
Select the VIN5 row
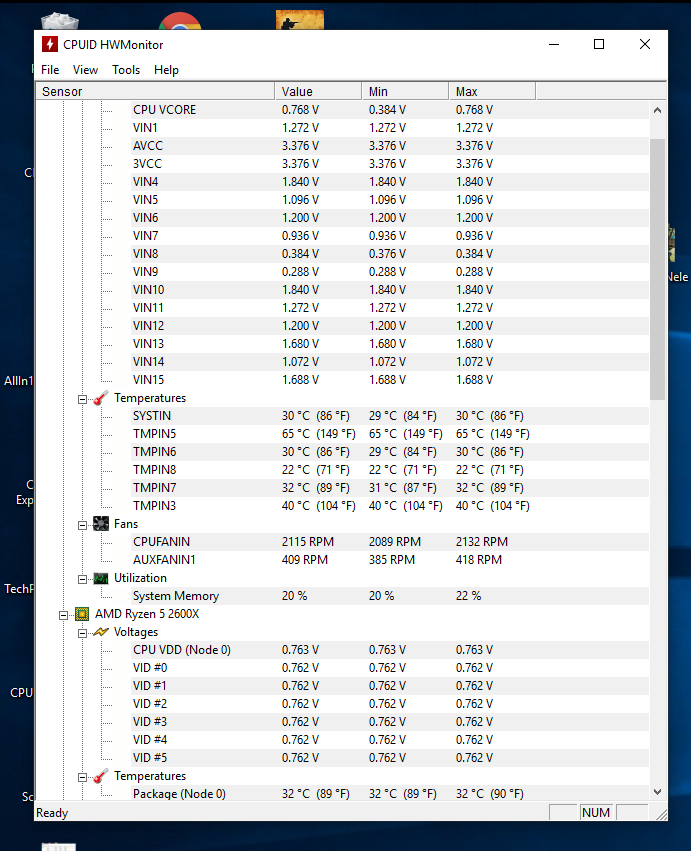[390, 200]
